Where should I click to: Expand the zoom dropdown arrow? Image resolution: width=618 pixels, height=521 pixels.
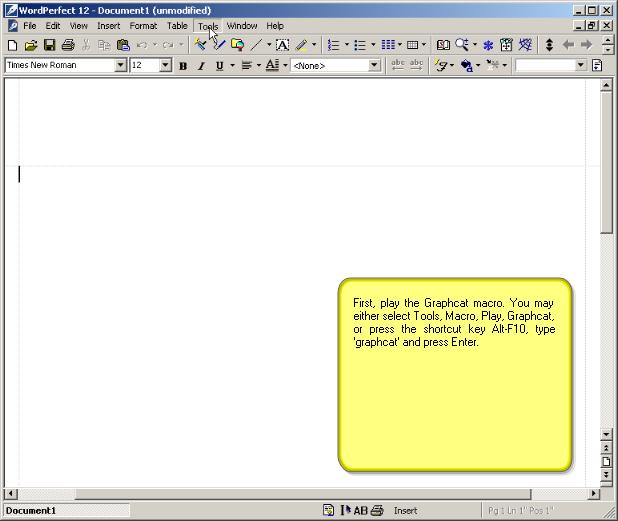coord(475,45)
